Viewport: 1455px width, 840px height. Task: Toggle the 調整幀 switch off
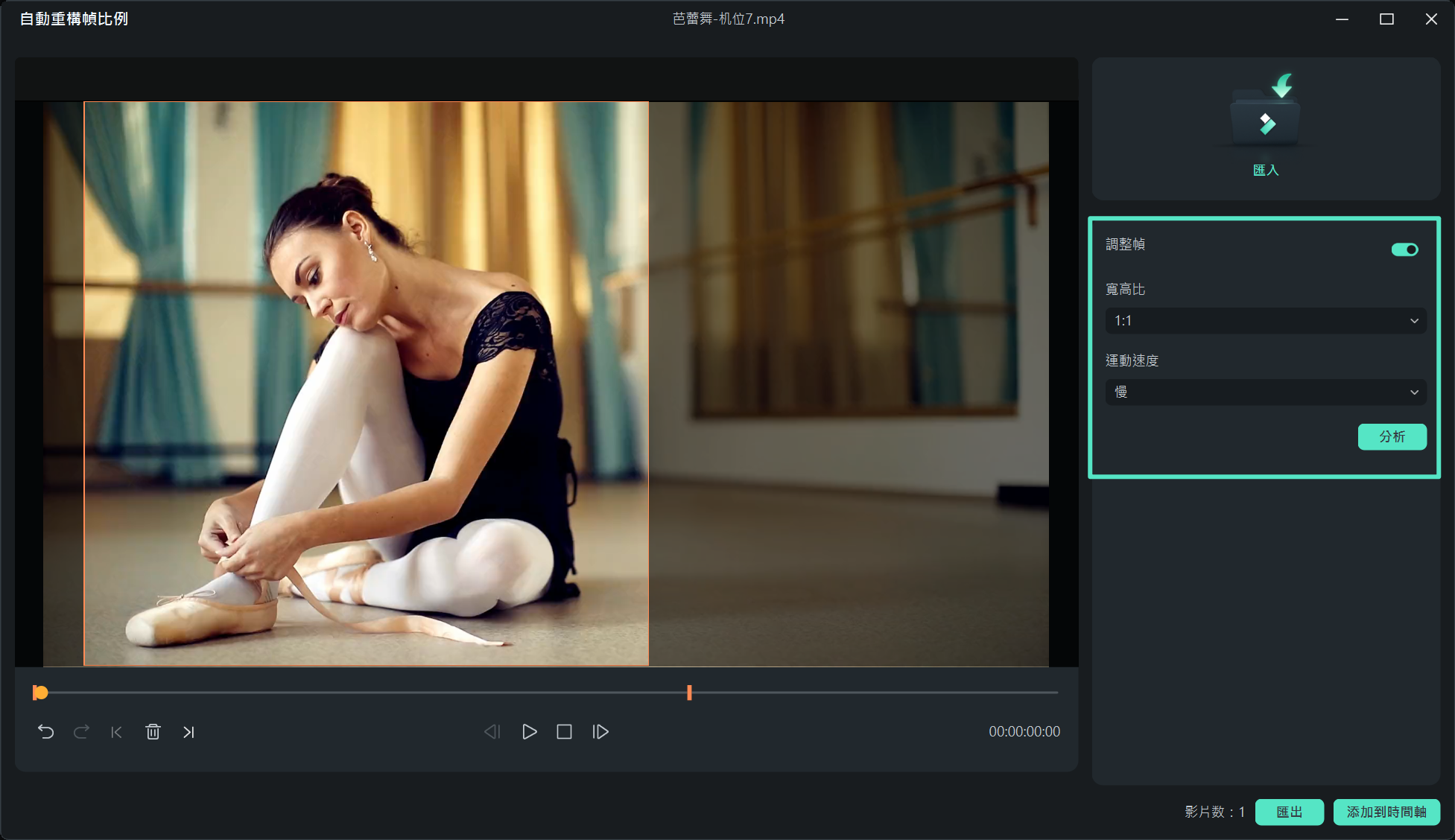click(x=1404, y=249)
